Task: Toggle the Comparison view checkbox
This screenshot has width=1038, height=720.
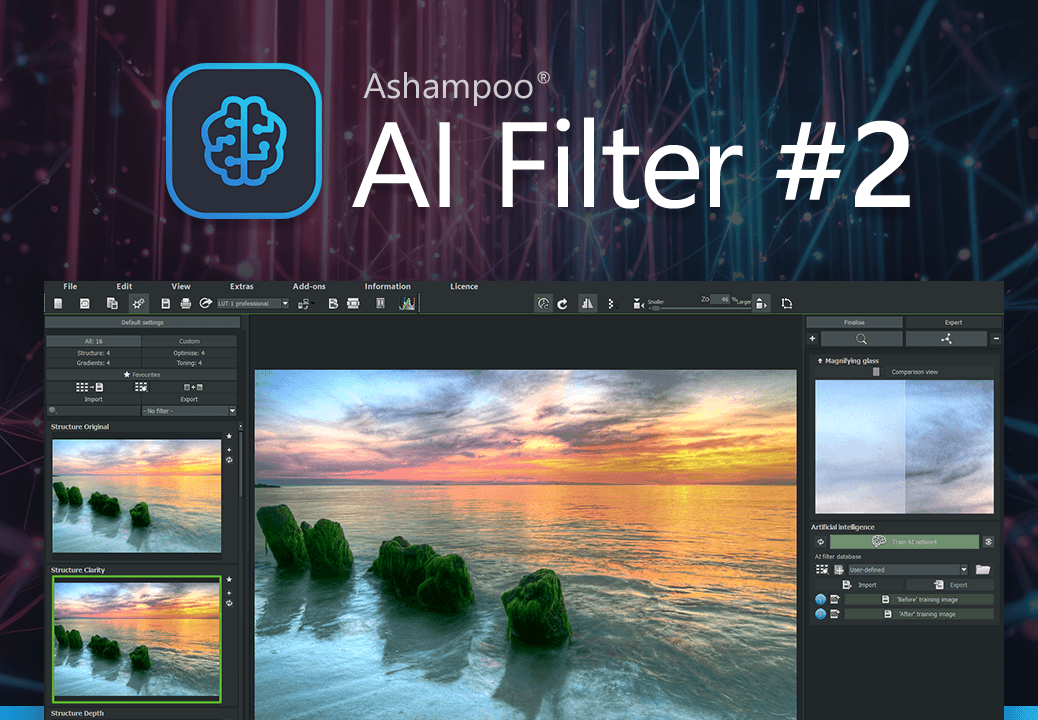Action: (876, 372)
